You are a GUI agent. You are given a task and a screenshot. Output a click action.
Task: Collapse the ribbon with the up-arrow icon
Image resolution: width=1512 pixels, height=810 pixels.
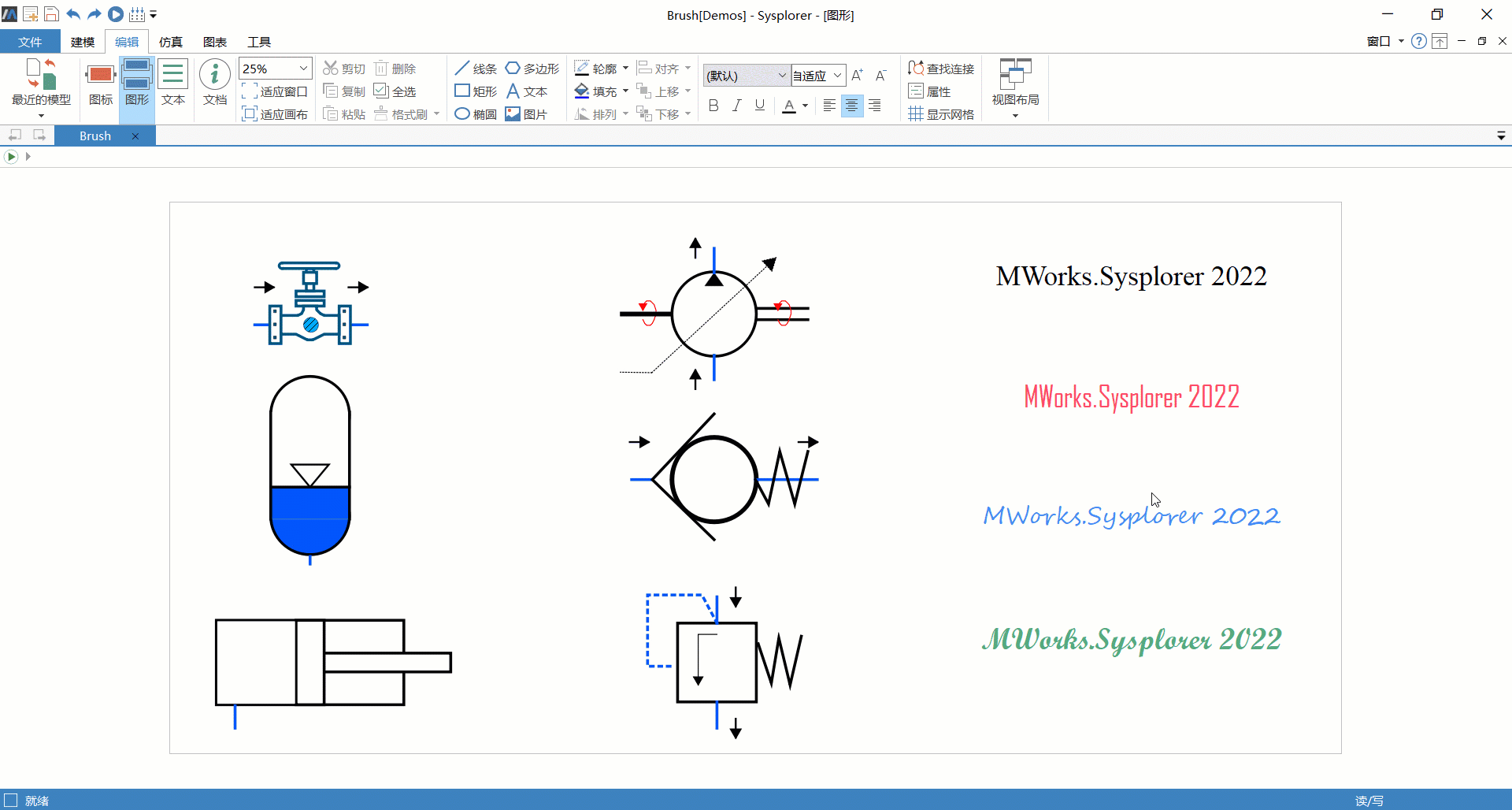[1440, 42]
